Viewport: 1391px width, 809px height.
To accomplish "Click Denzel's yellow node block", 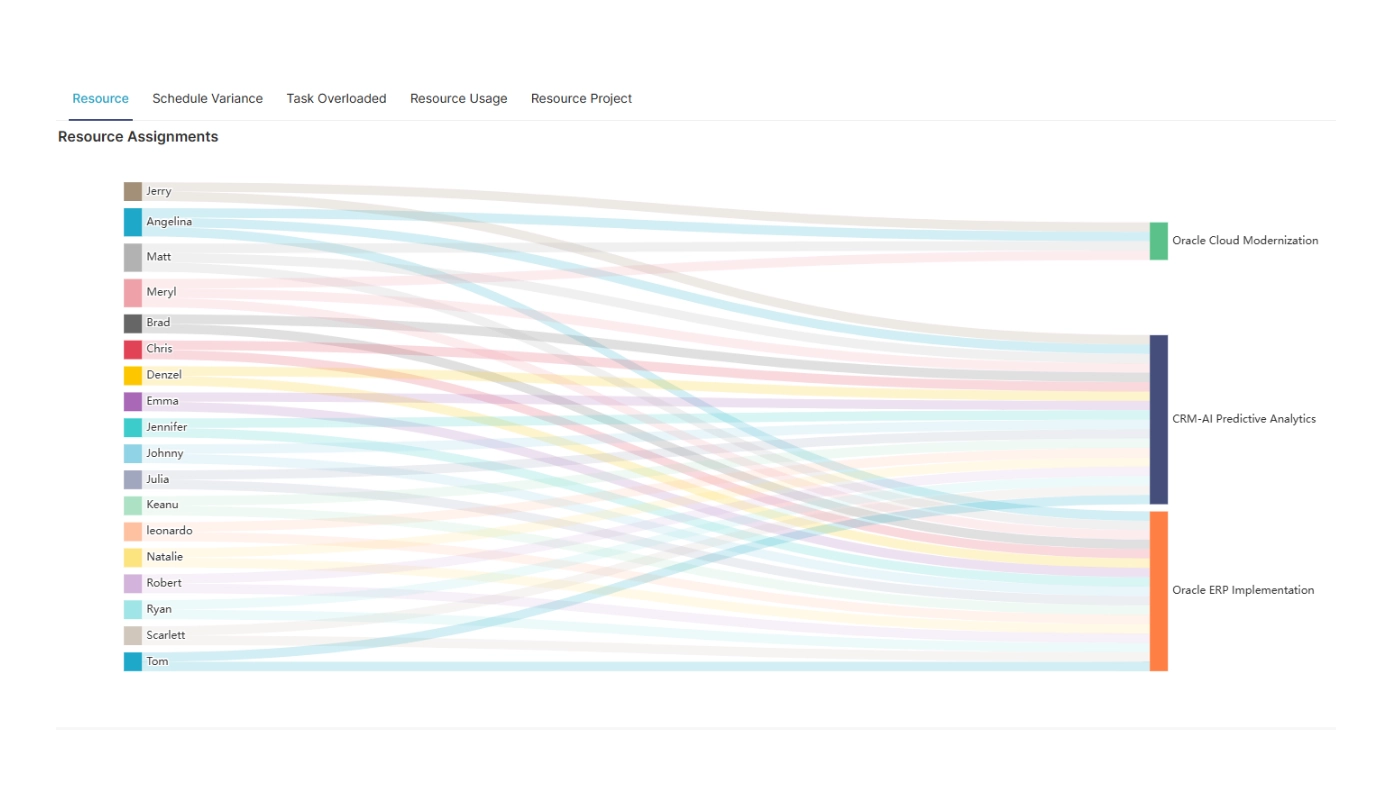I will pos(133,375).
